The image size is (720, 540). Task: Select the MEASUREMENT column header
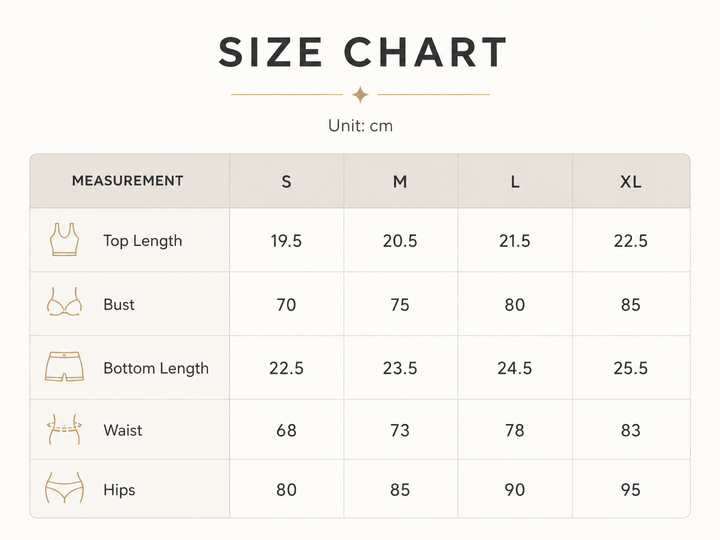128,181
